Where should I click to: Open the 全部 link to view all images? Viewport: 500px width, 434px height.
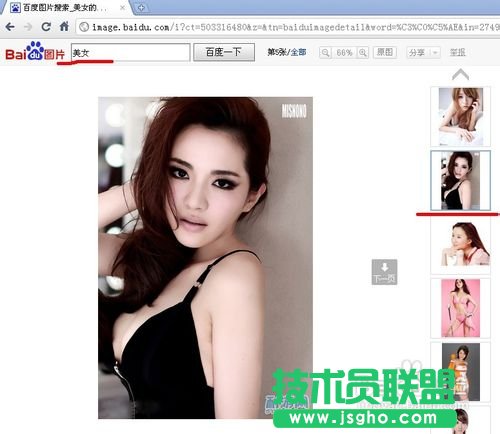[298, 52]
